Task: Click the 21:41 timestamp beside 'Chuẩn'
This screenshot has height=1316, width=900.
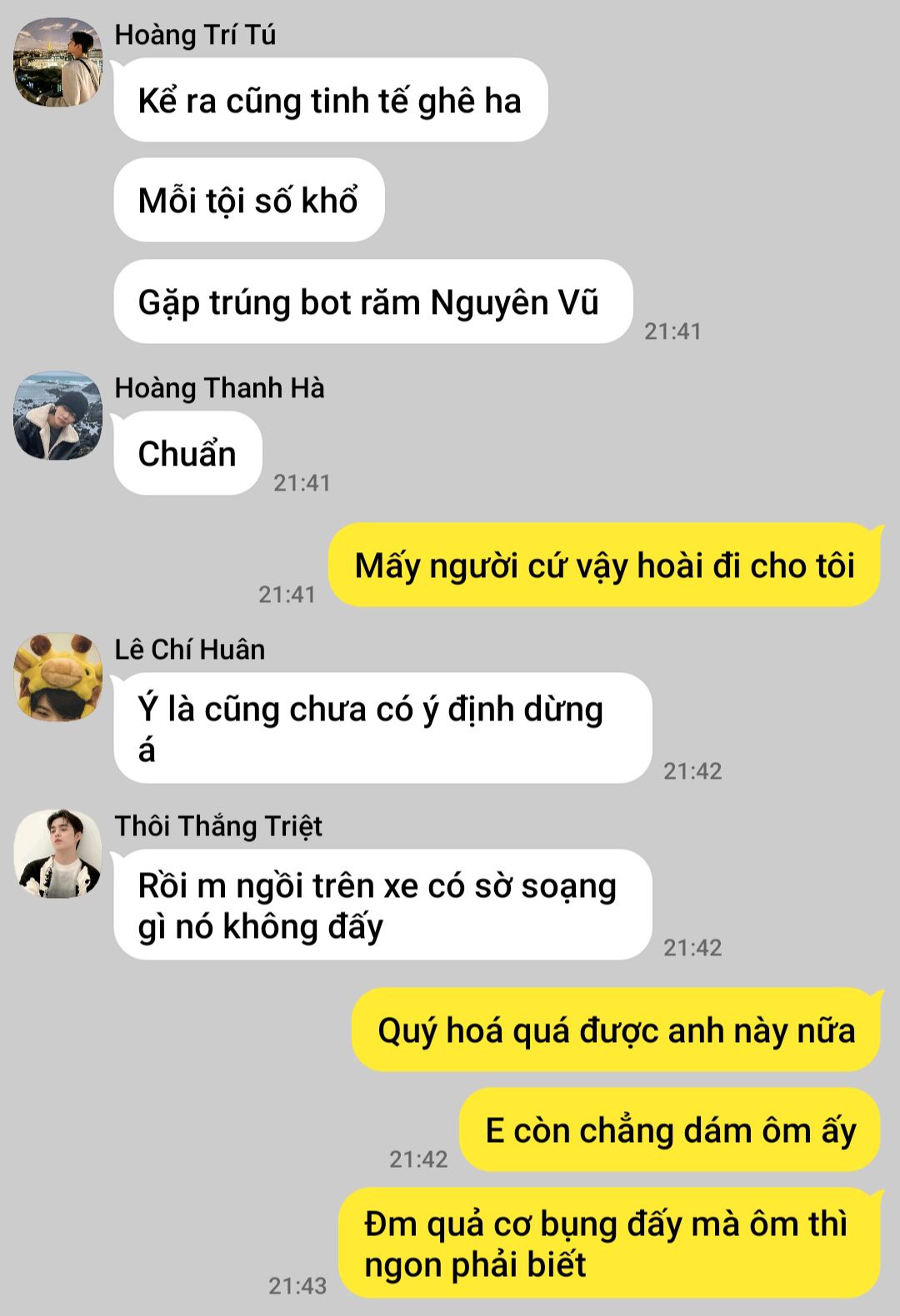Action: pos(302,483)
